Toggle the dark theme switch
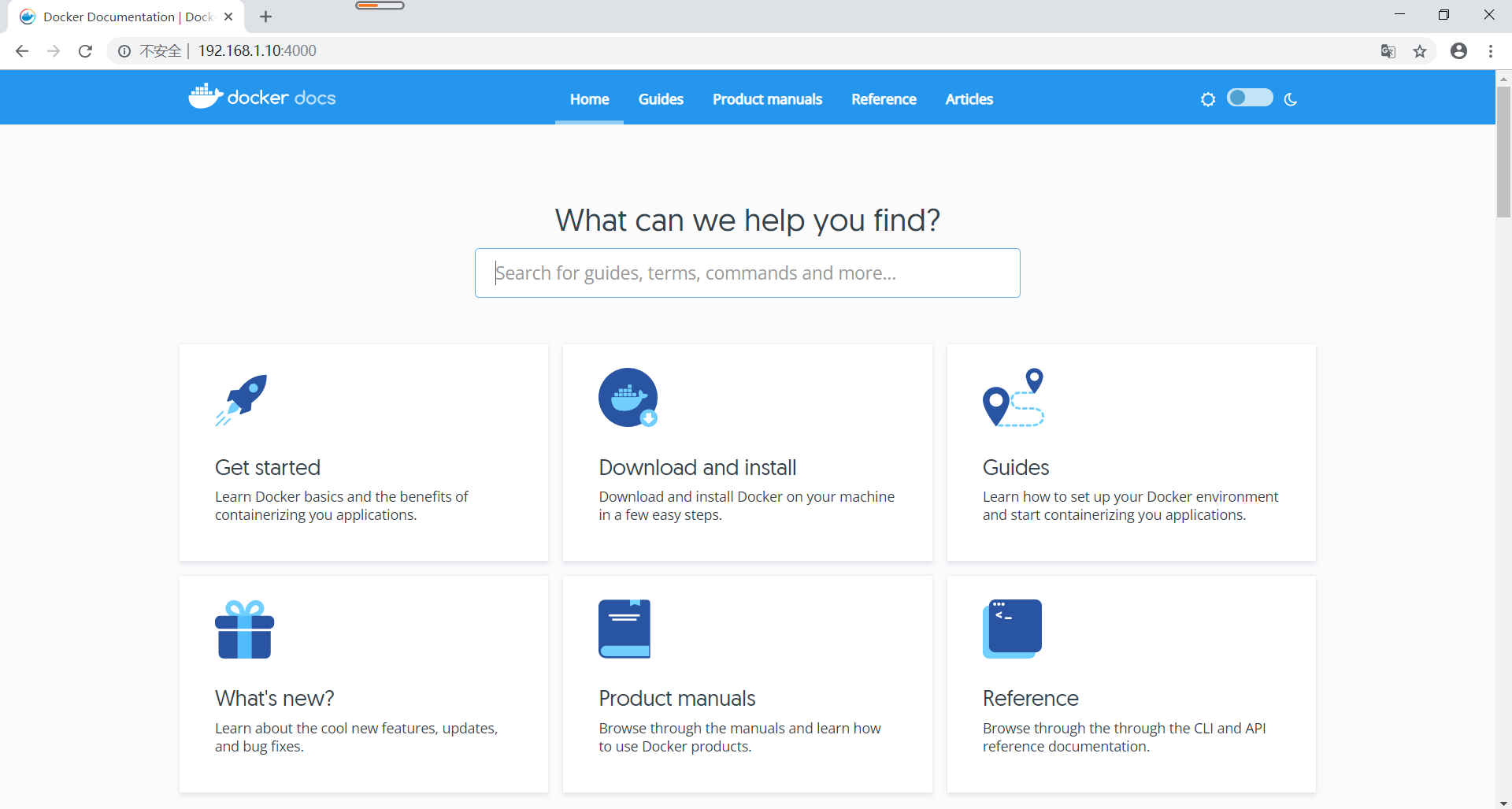Viewport: 1512px width, 809px height. pyautogui.click(x=1250, y=98)
